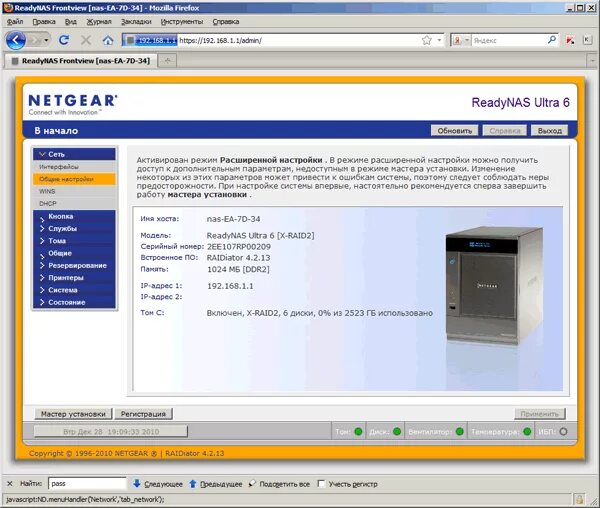Open the Закладки menu
Screen dimensions: 600x508
pyautogui.click(x=136, y=22)
